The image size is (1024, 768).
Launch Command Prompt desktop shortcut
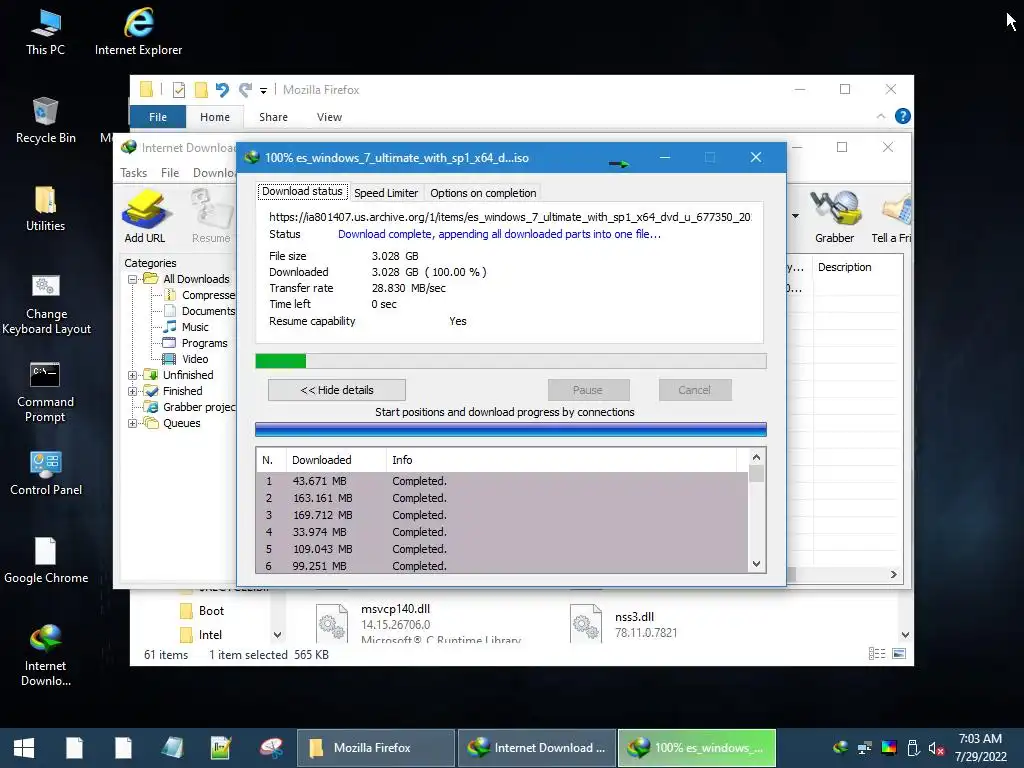pos(45,392)
